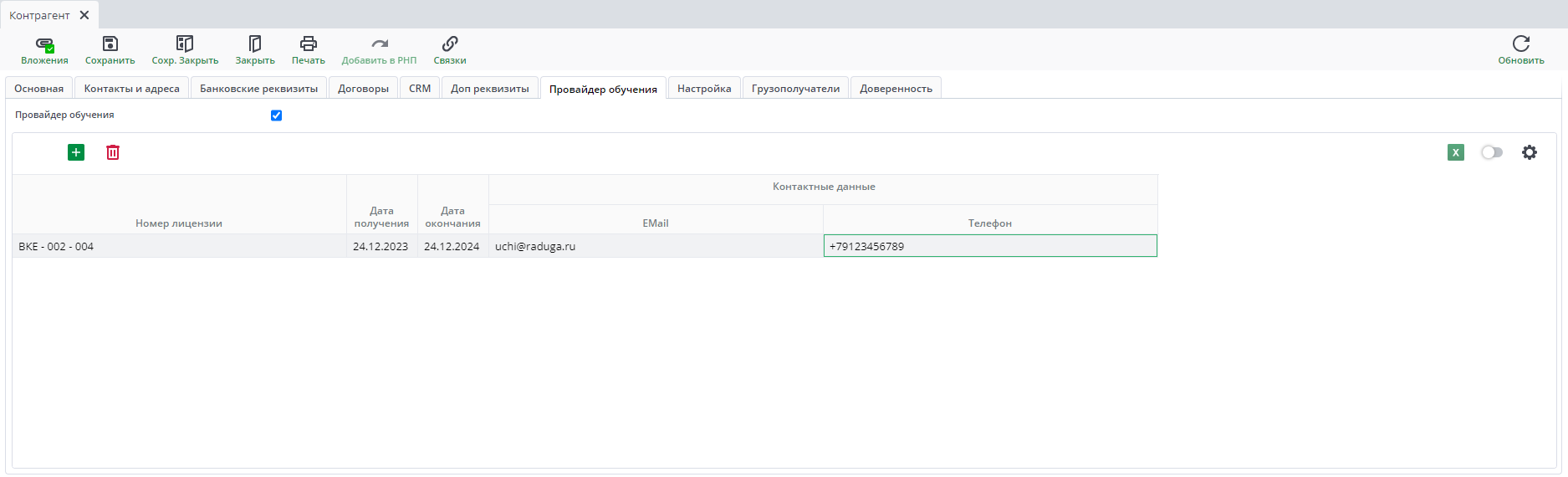Click the Номер лицензии column header
Viewport: 1568px width, 477px height.
coord(179,223)
